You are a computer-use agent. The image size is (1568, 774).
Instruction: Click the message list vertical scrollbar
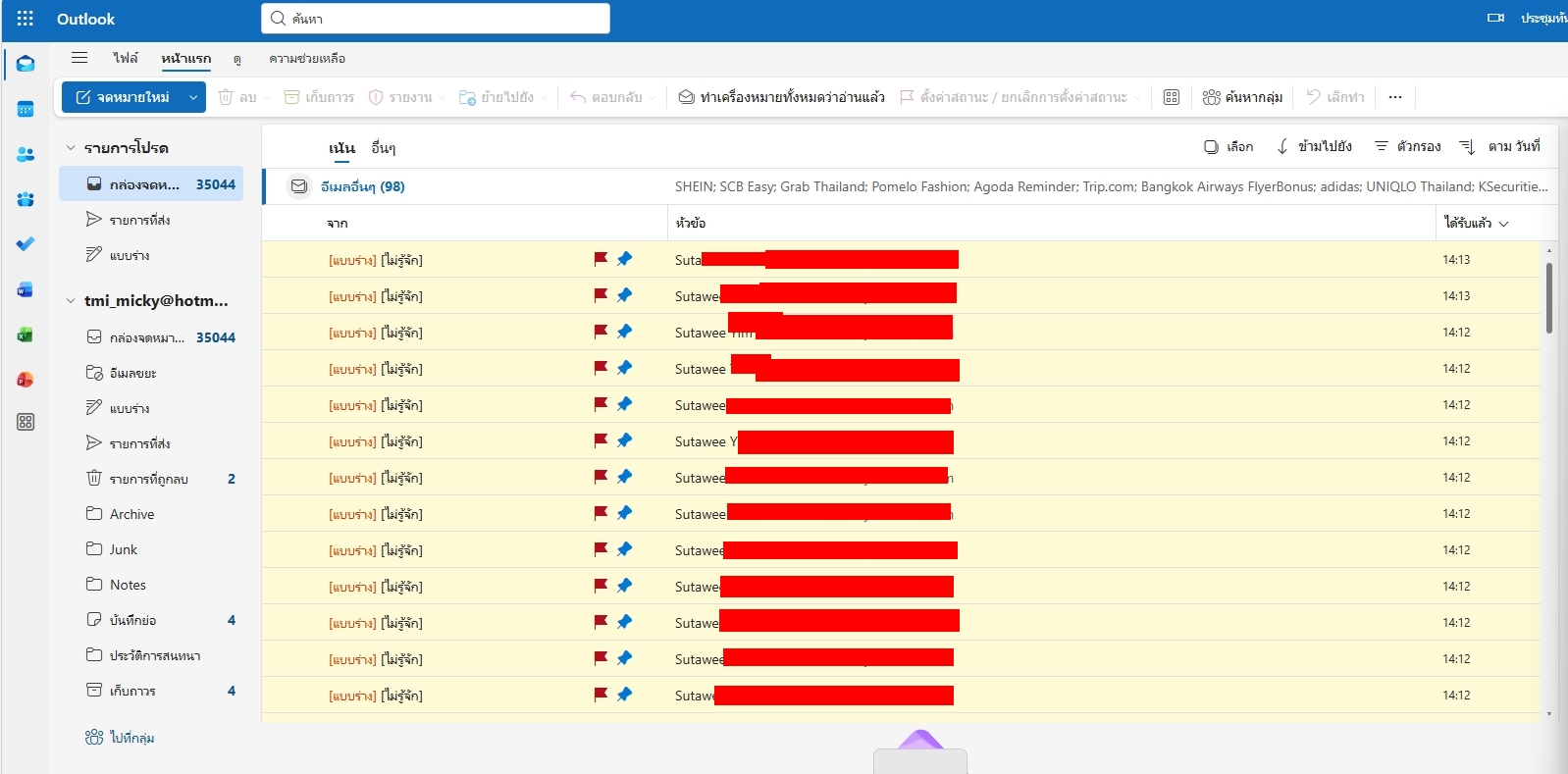pos(1549,298)
